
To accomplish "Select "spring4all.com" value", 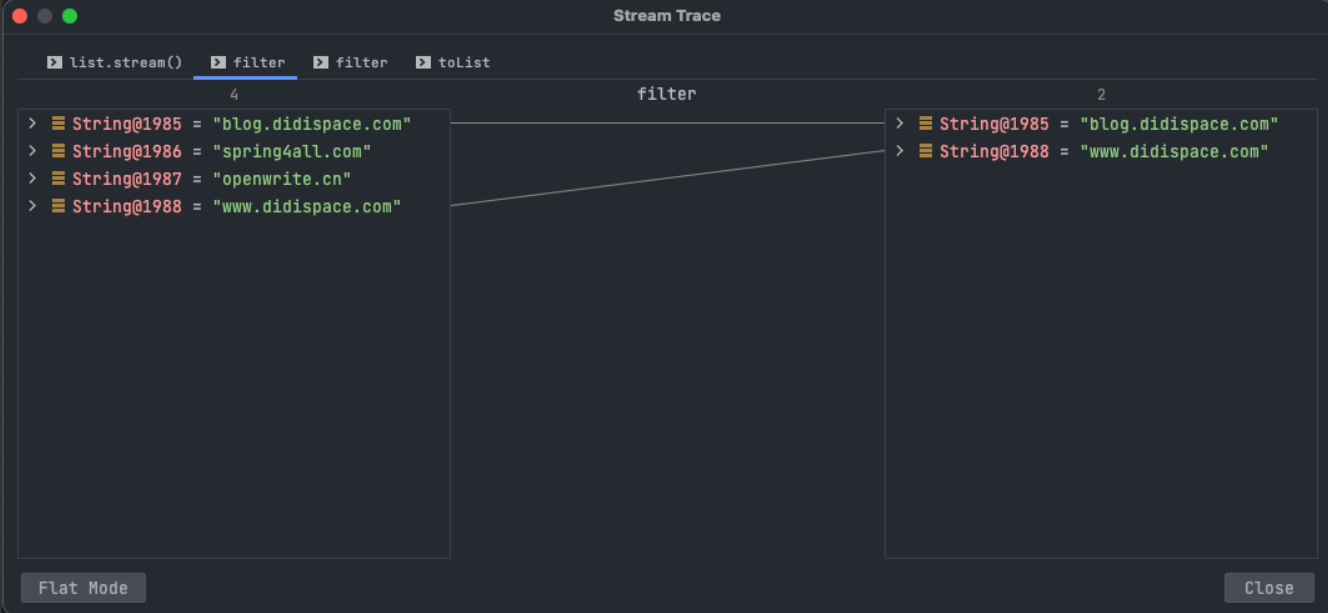I will 291,151.
